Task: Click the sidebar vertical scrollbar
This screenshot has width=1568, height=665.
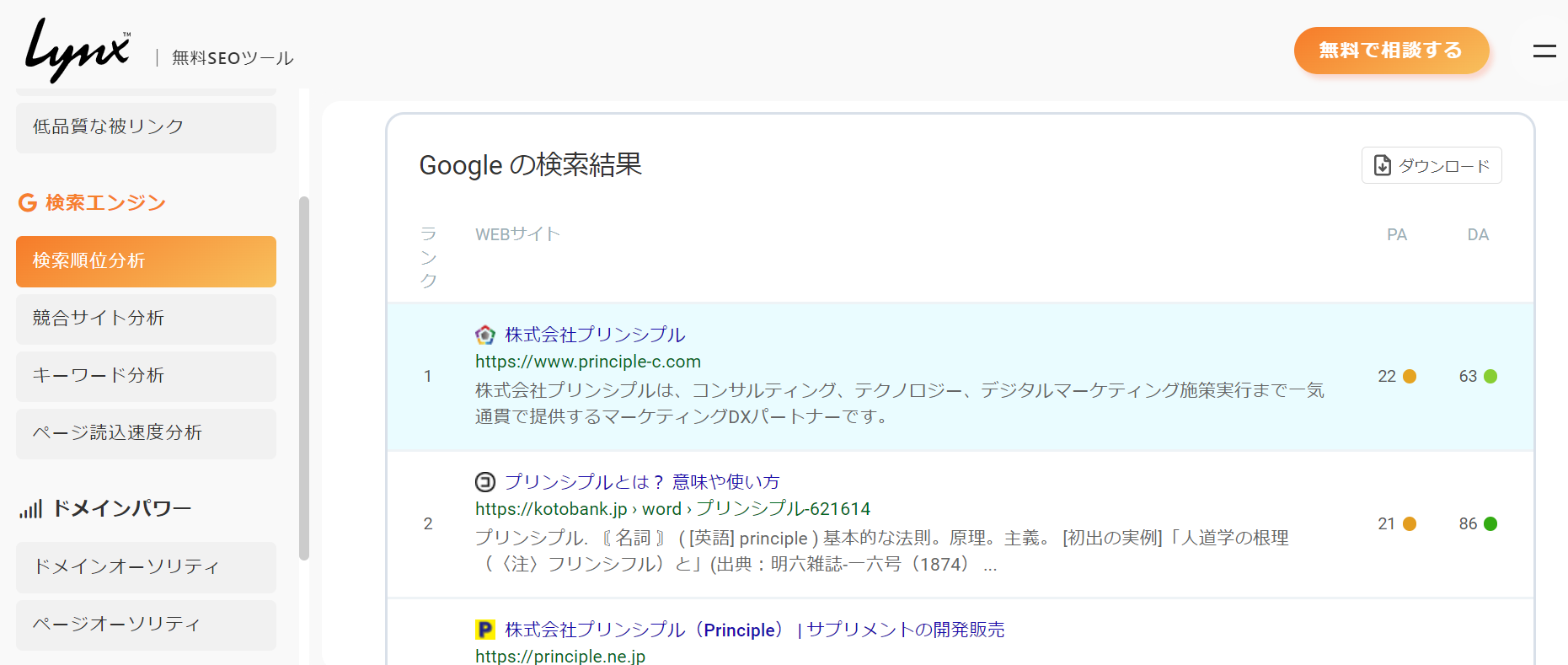Action: [304, 378]
